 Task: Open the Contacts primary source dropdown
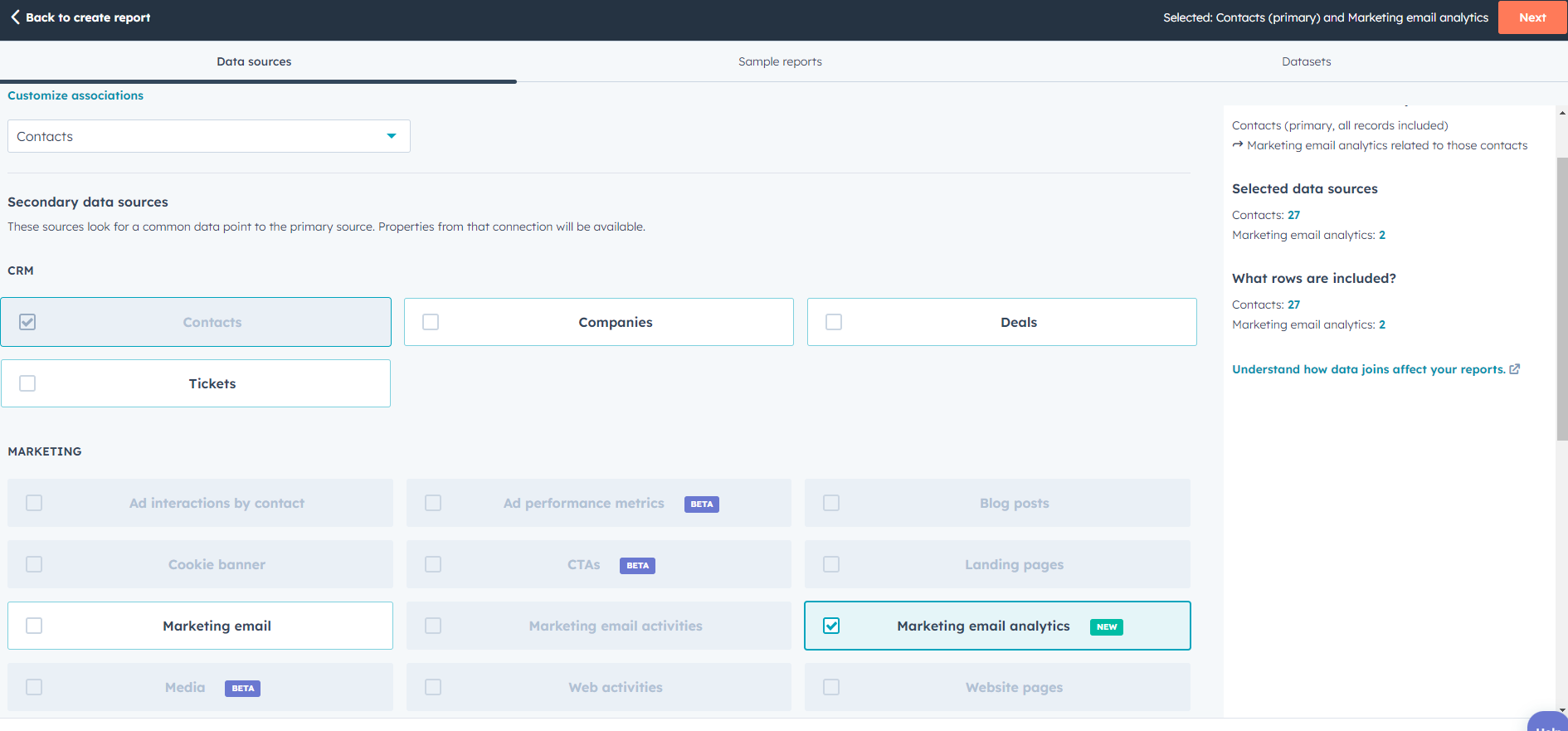209,136
